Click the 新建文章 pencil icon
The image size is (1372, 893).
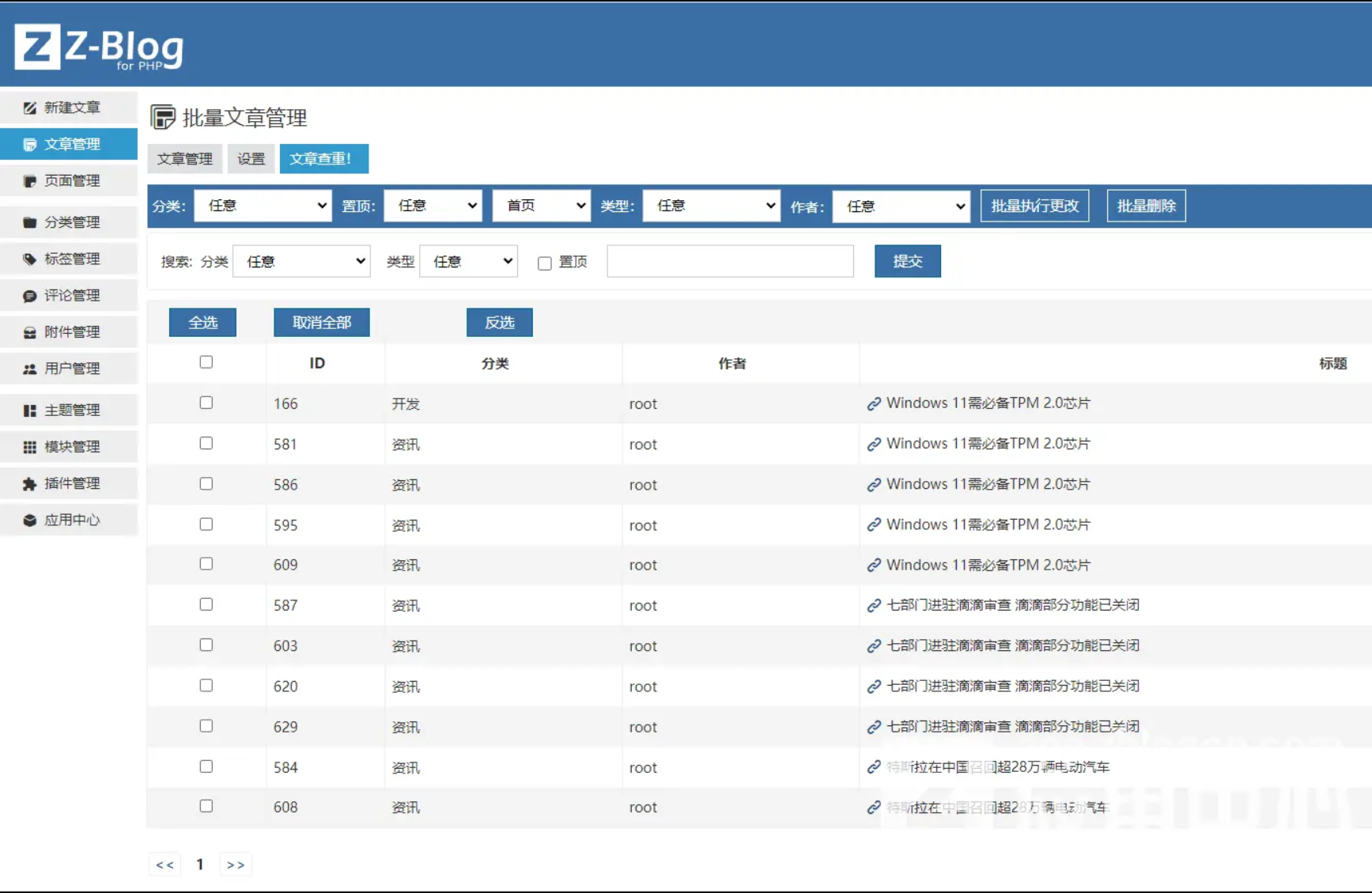(x=30, y=108)
